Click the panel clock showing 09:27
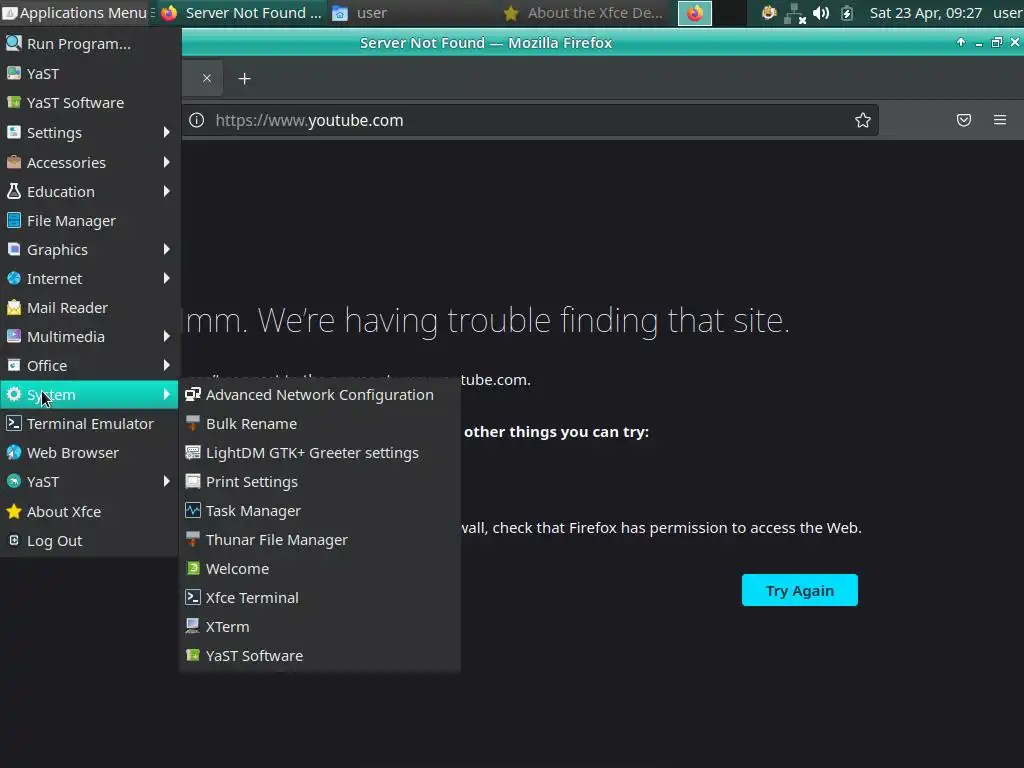The width and height of the screenshot is (1024, 768). tap(926, 13)
